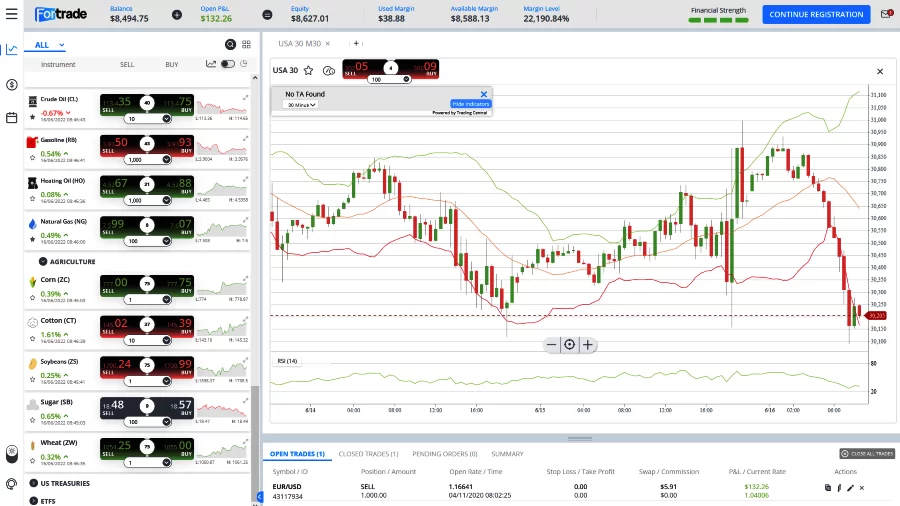Open the ALL category dropdown

[49, 45]
